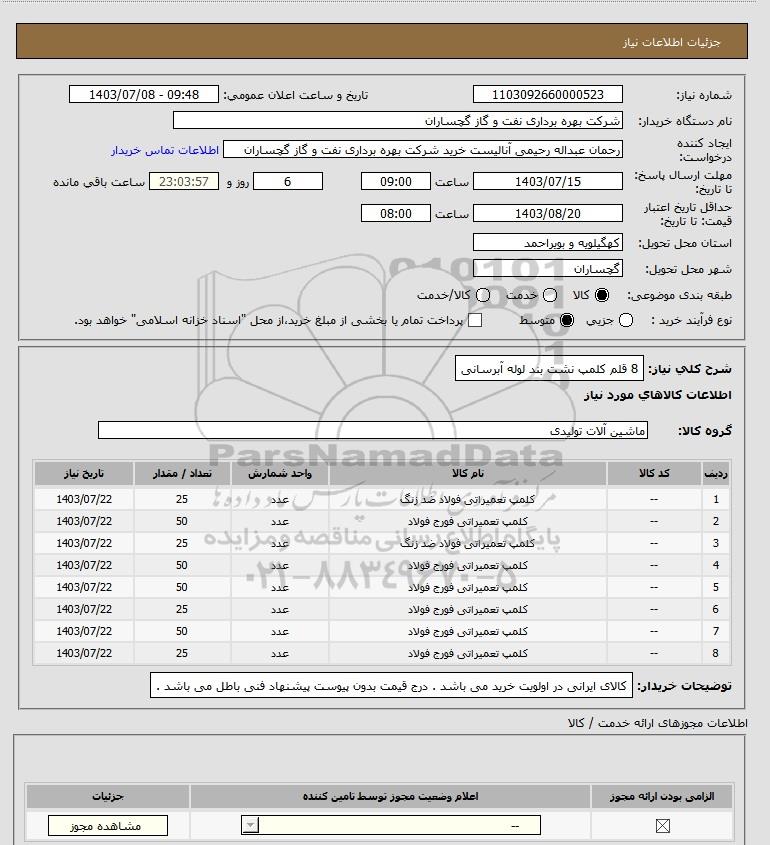Select the متوسط purchase type radio
The image size is (770, 845).
567,321
